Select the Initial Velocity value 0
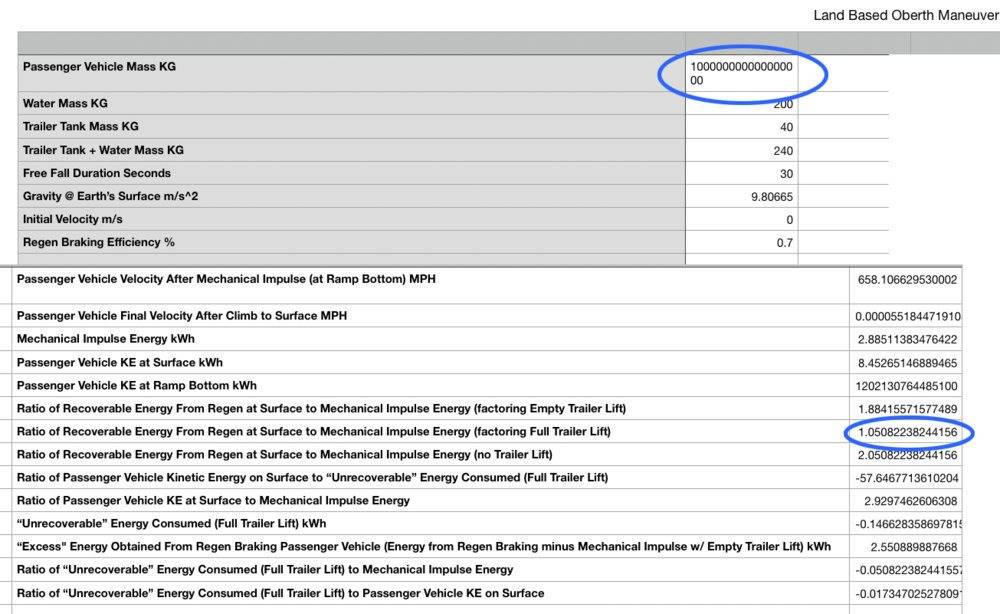 point(790,219)
